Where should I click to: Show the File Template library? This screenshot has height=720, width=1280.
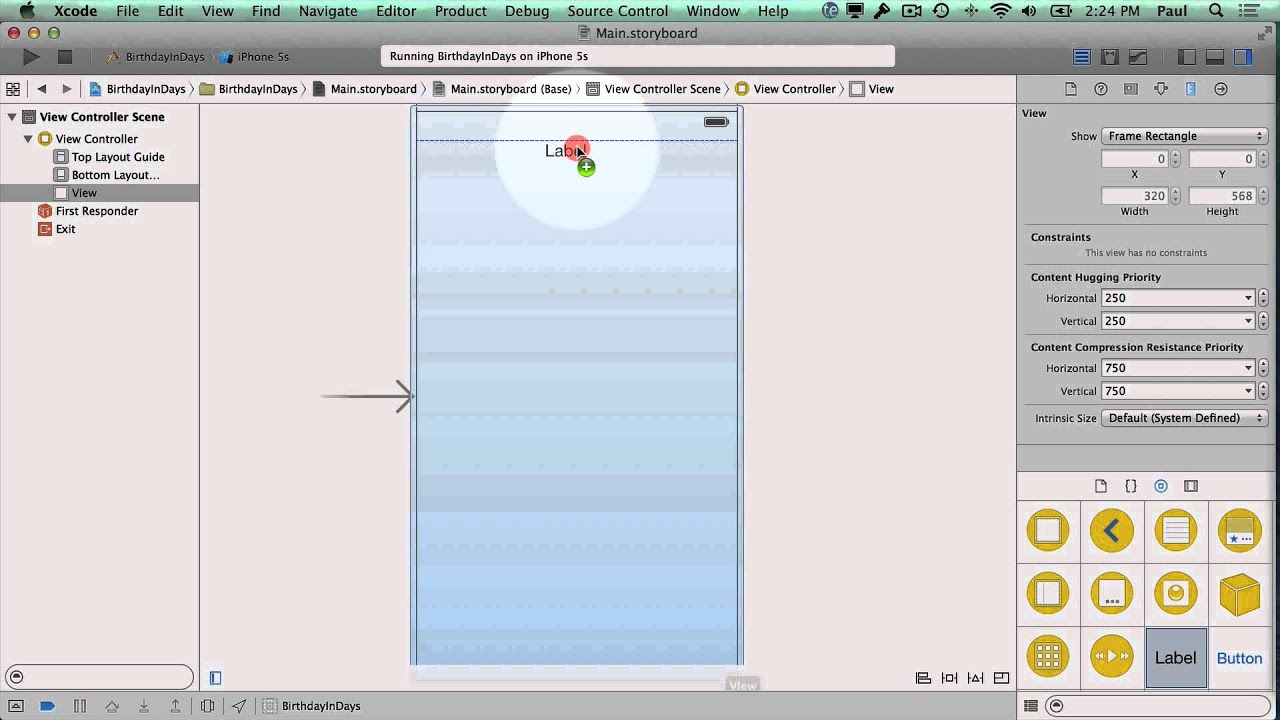point(1101,486)
